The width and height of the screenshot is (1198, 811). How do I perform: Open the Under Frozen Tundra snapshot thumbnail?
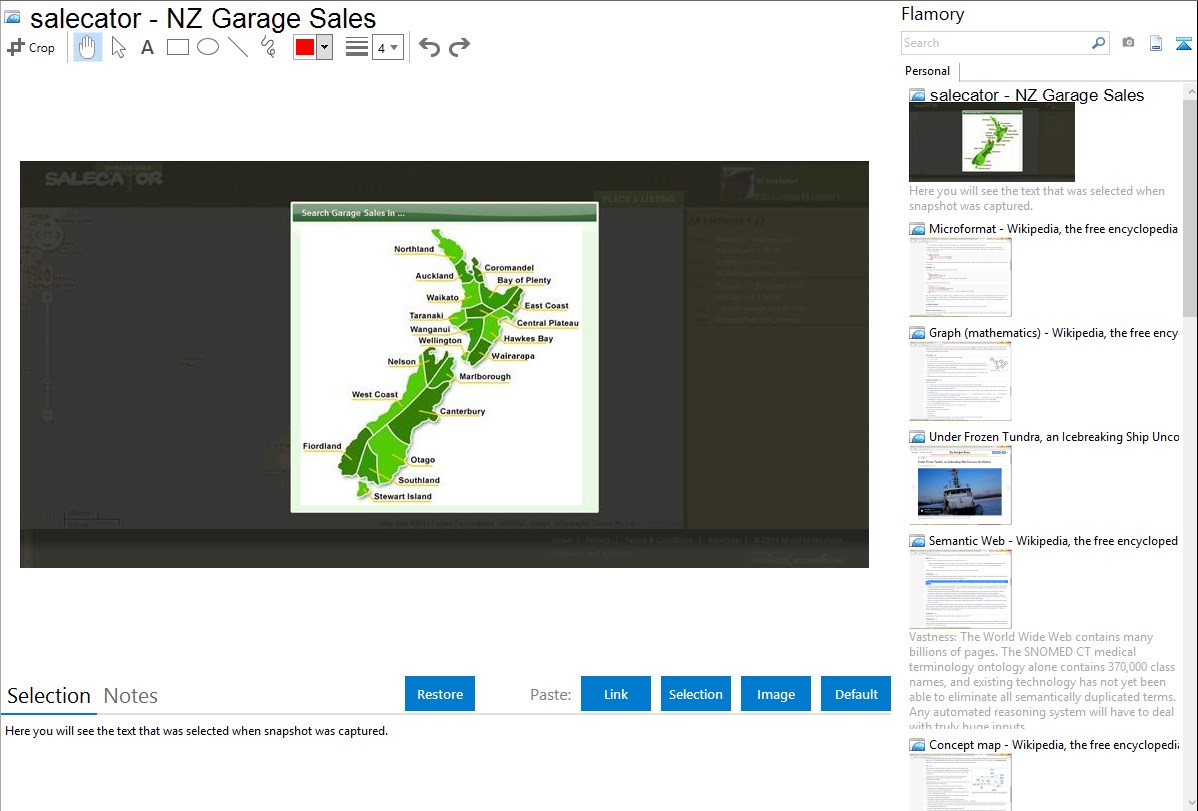tap(960, 485)
